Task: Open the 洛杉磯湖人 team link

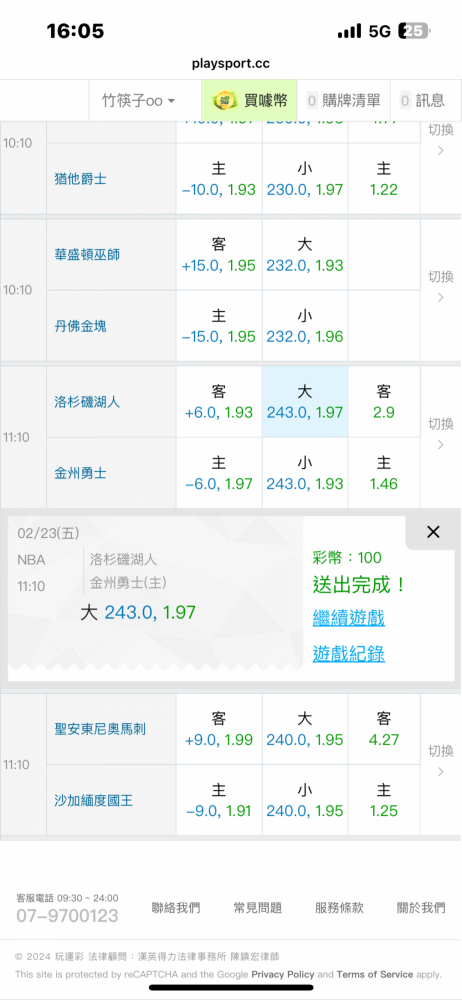Action: click(87, 402)
